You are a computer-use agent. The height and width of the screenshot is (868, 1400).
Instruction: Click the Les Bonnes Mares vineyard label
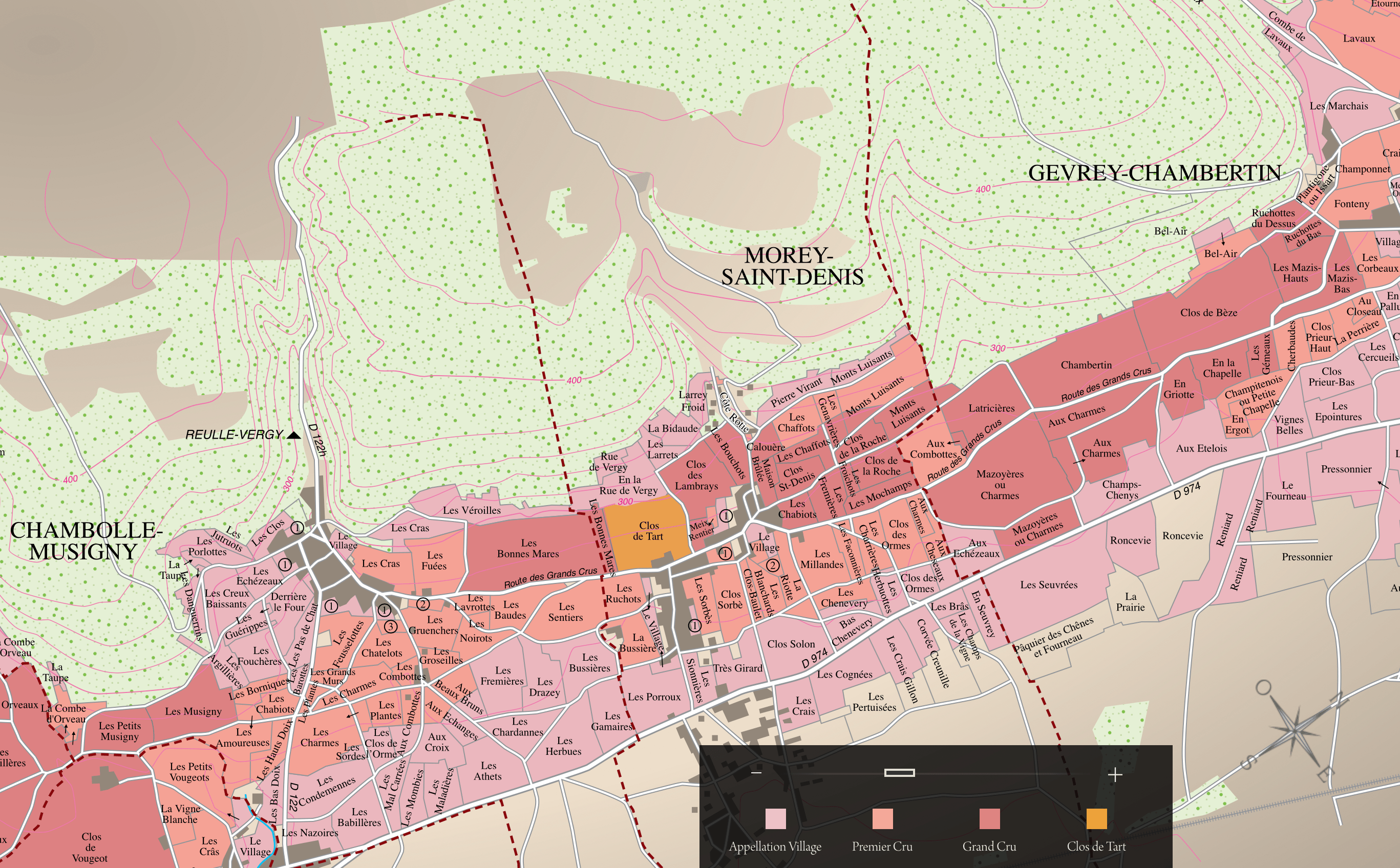pos(528,548)
